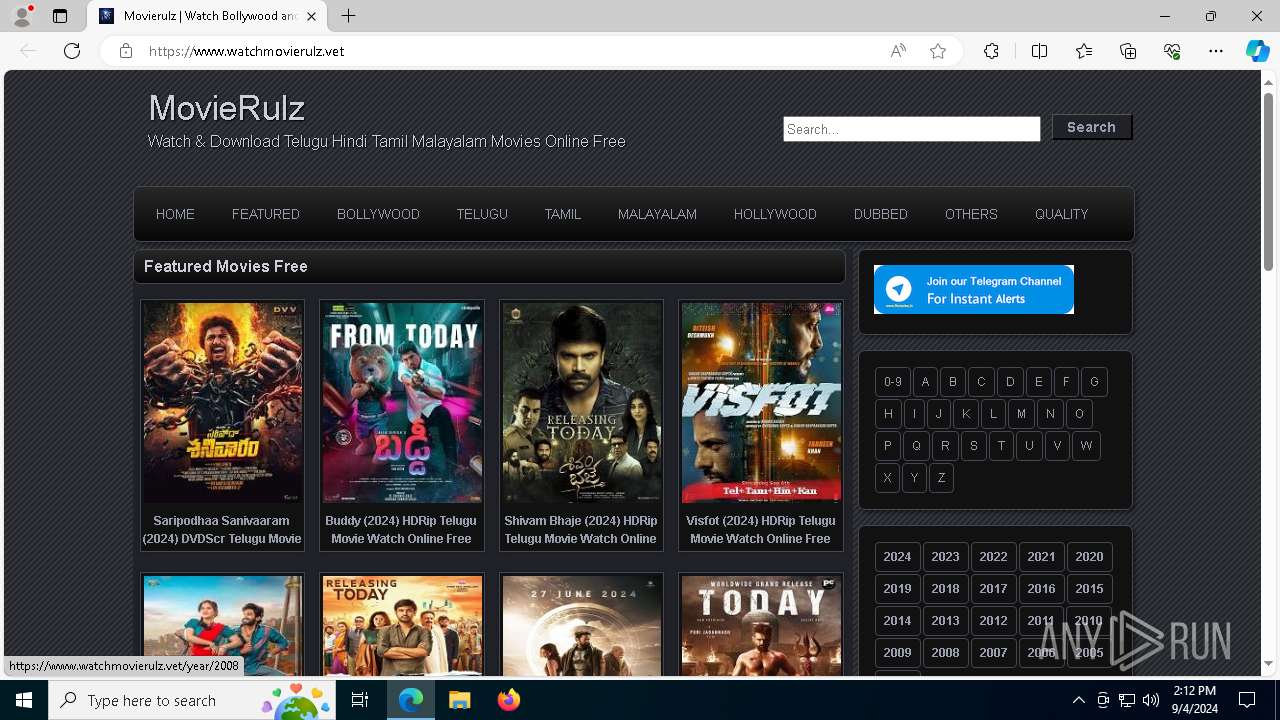Open Microsoft Edge taskbar icon
Viewport: 1280px width, 720px height.
(411, 700)
